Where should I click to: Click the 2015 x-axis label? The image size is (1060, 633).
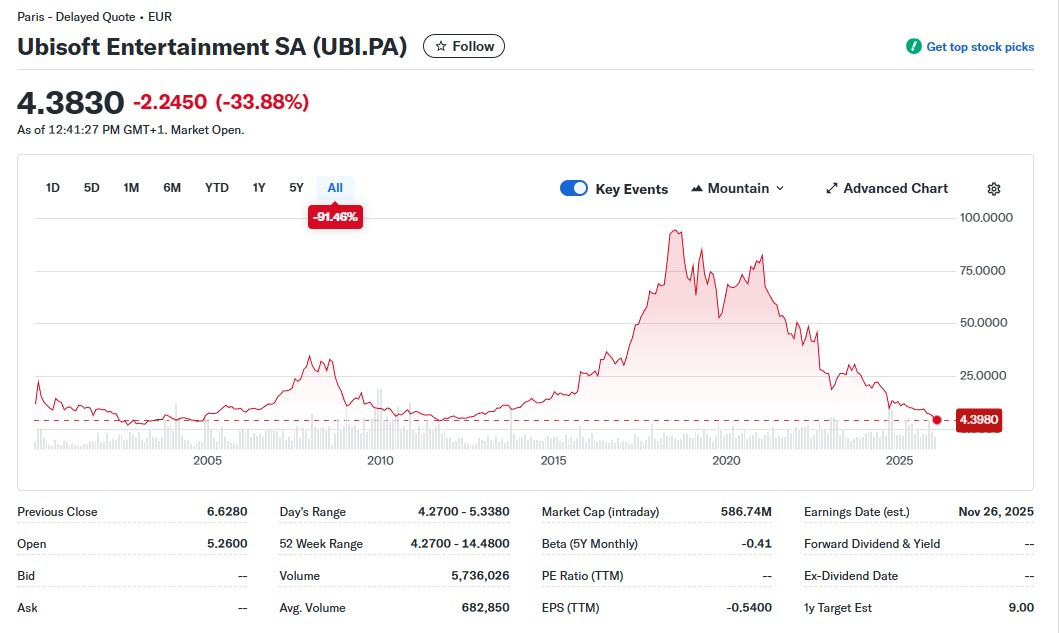click(x=553, y=461)
